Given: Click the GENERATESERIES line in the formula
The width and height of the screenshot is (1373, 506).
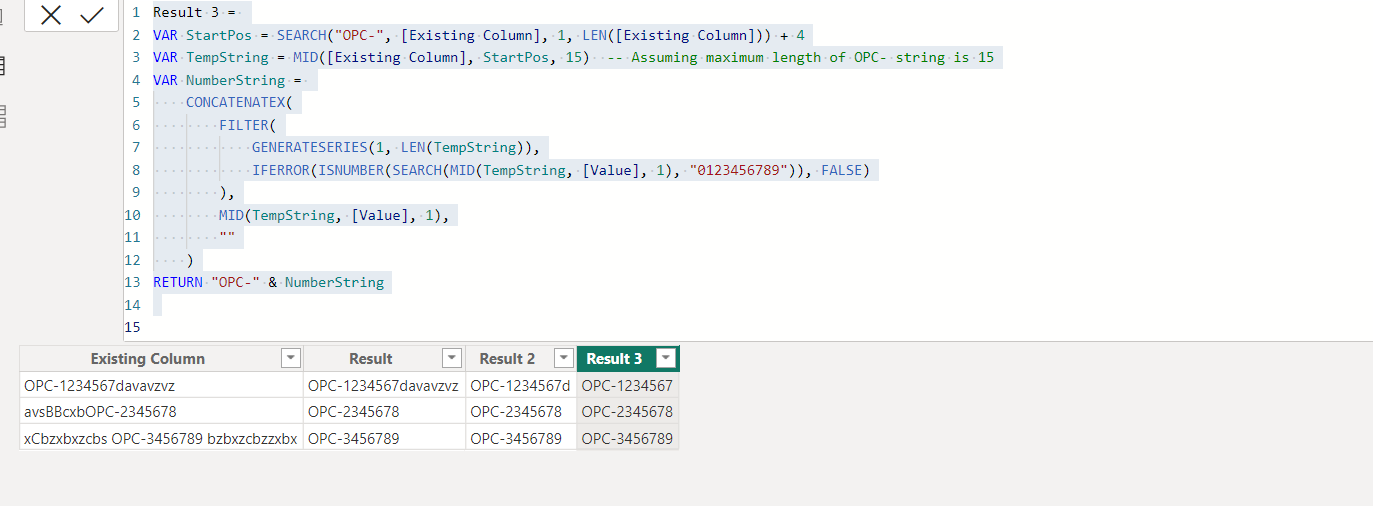Looking at the screenshot, I should point(395,147).
